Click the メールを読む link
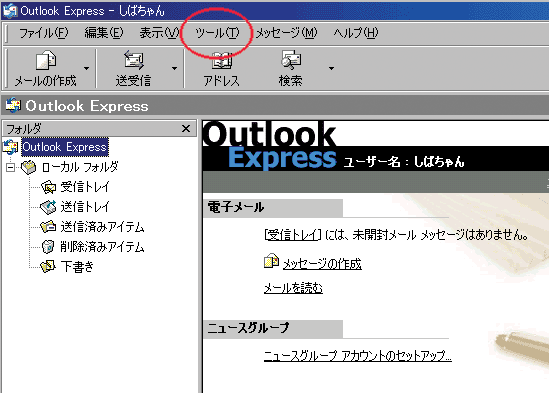Image resolution: width=549 pixels, height=393 pixels. click(x=293, y=288)
